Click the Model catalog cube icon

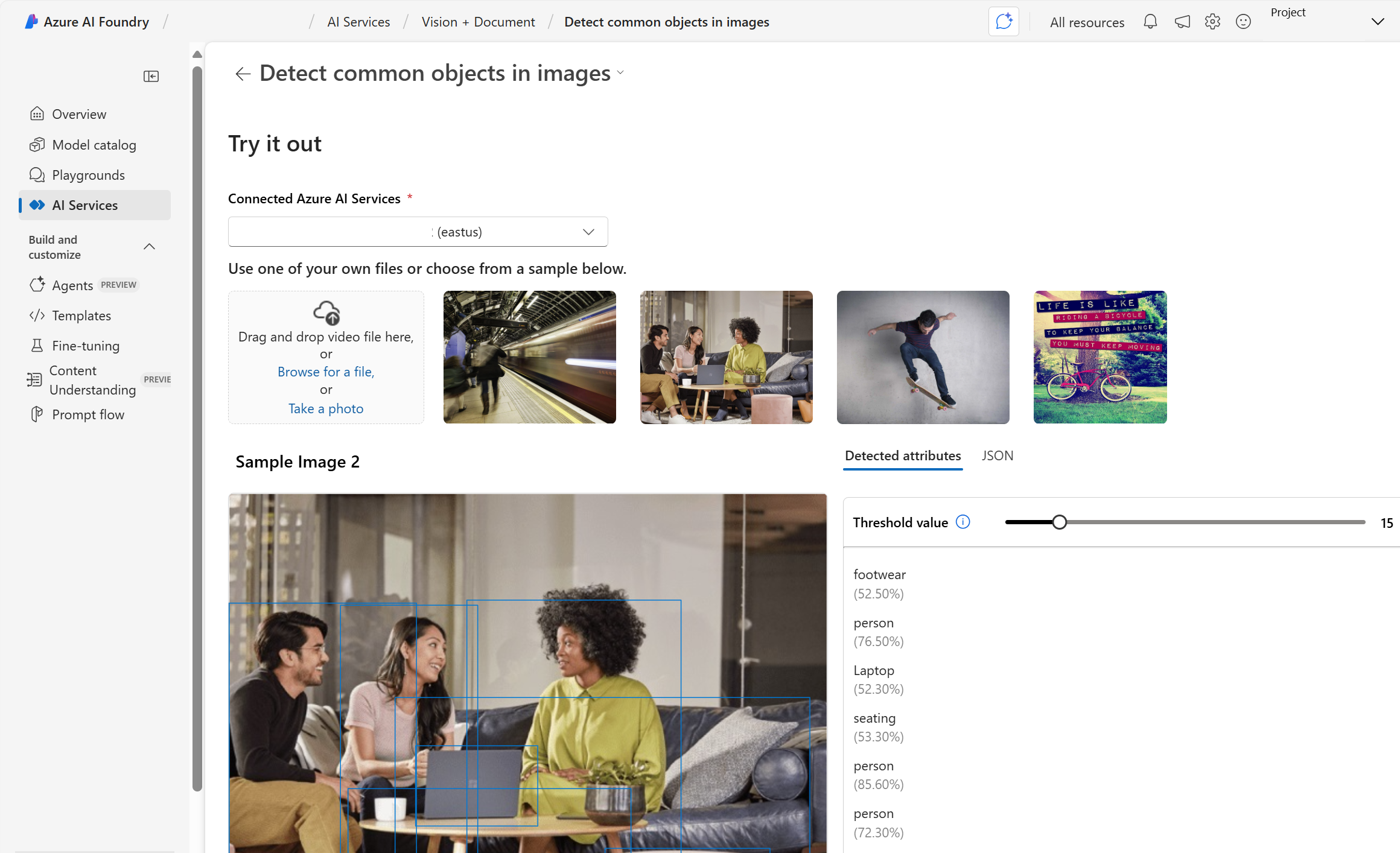tap(37, 144)
